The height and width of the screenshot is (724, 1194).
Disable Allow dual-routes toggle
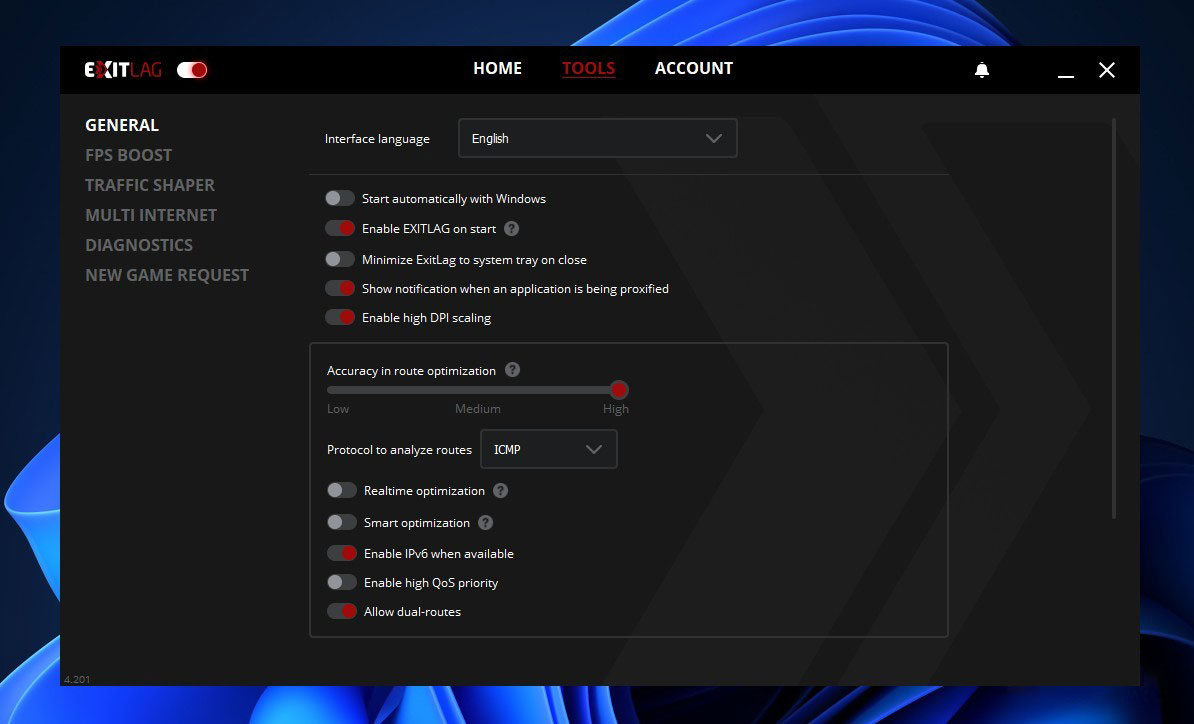point(342,611)
